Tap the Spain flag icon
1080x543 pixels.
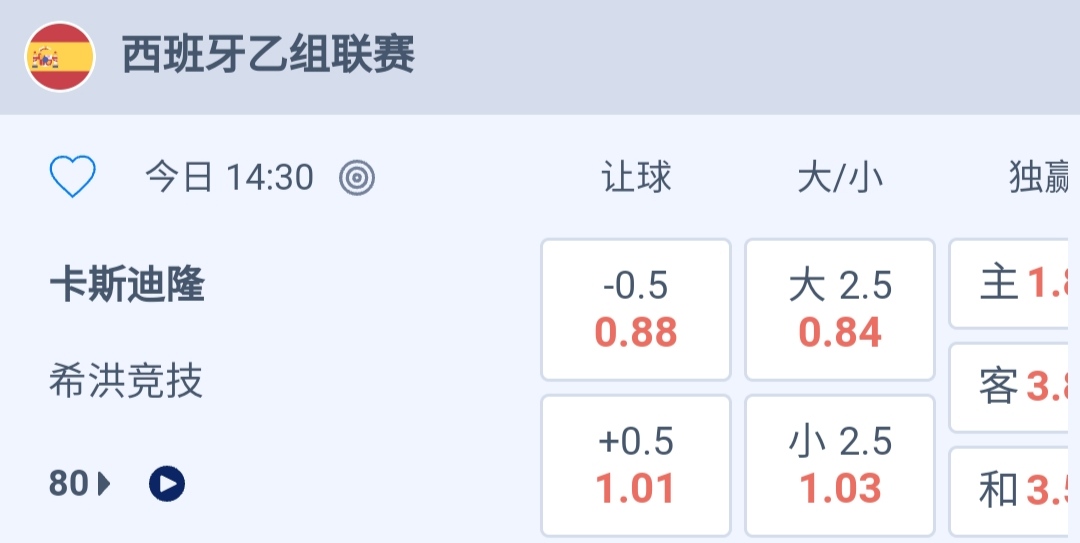(60, 56)
